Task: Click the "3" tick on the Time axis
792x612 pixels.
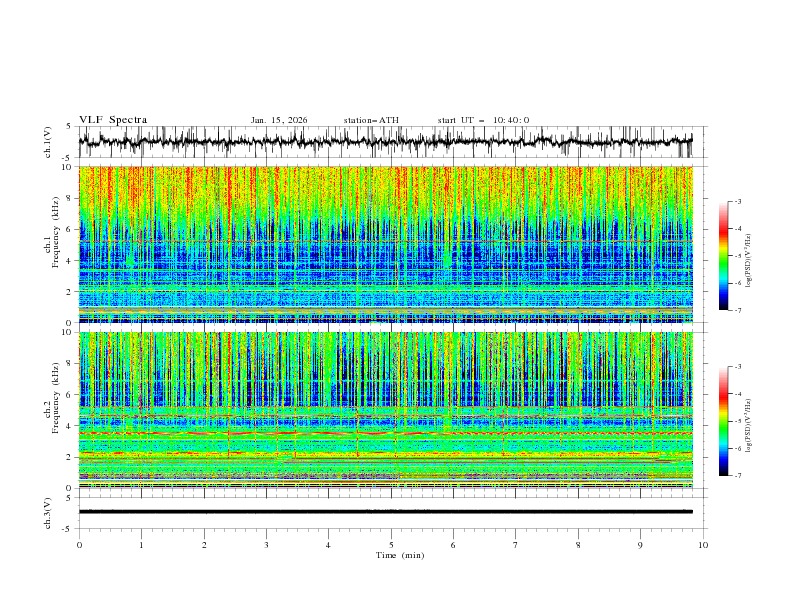Action: pyautogui.click(x=266, y=545)
